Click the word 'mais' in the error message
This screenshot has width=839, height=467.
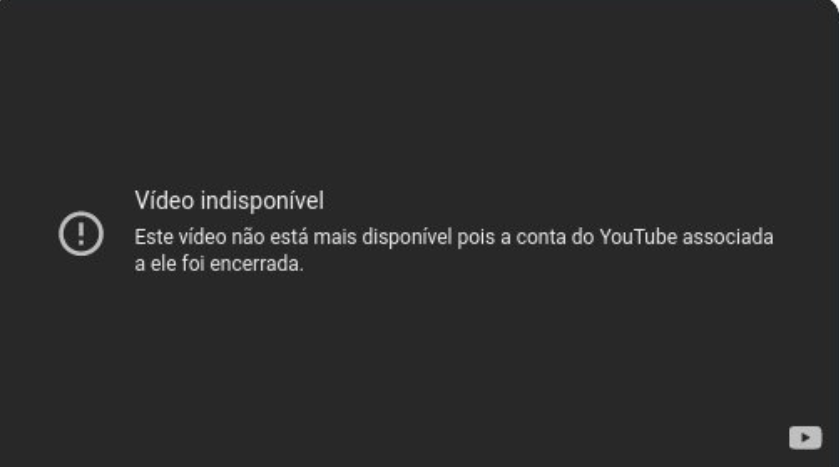coord(335,237)
